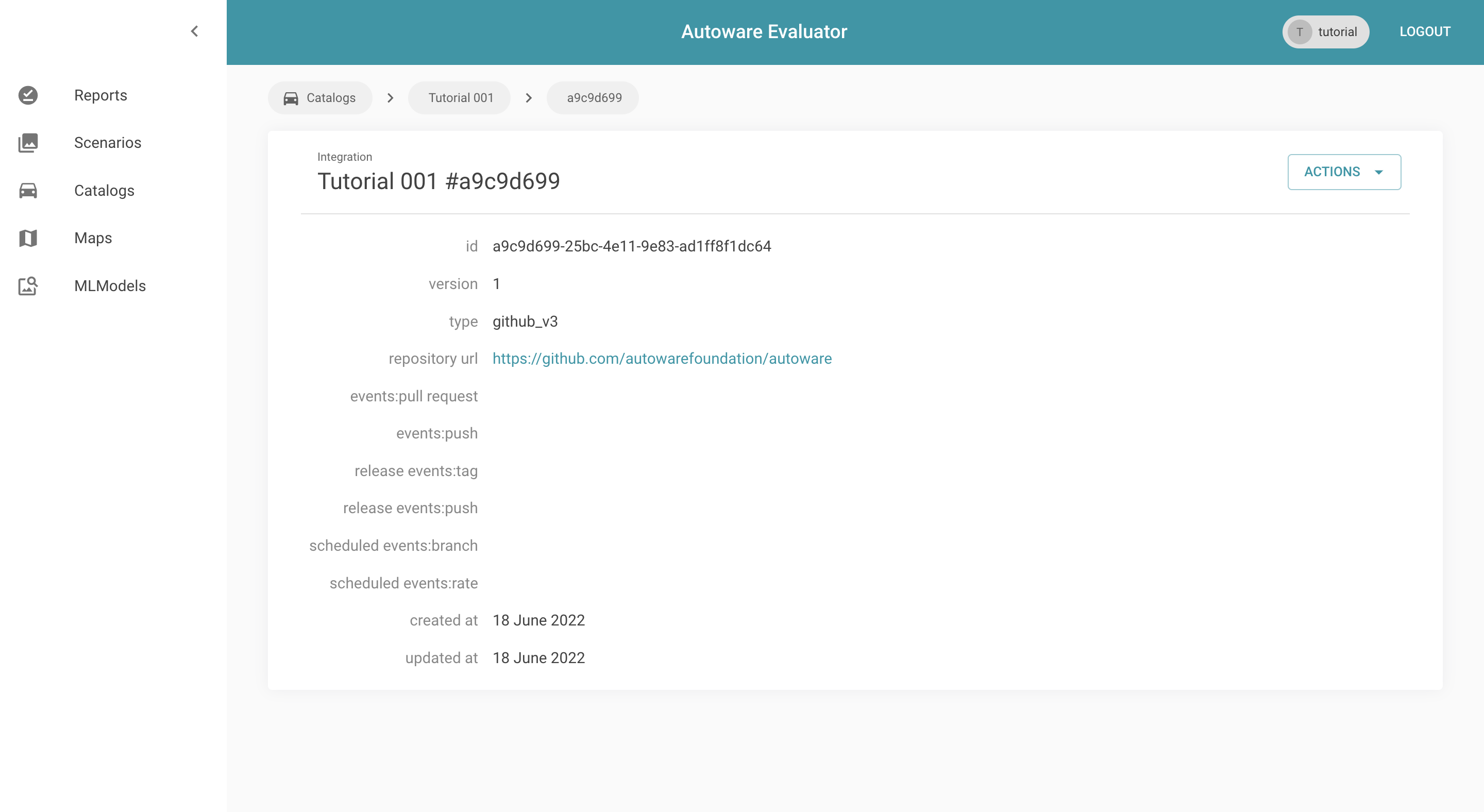Click the chevron between Catalogs and Tutorial 001

pos(391,98)
